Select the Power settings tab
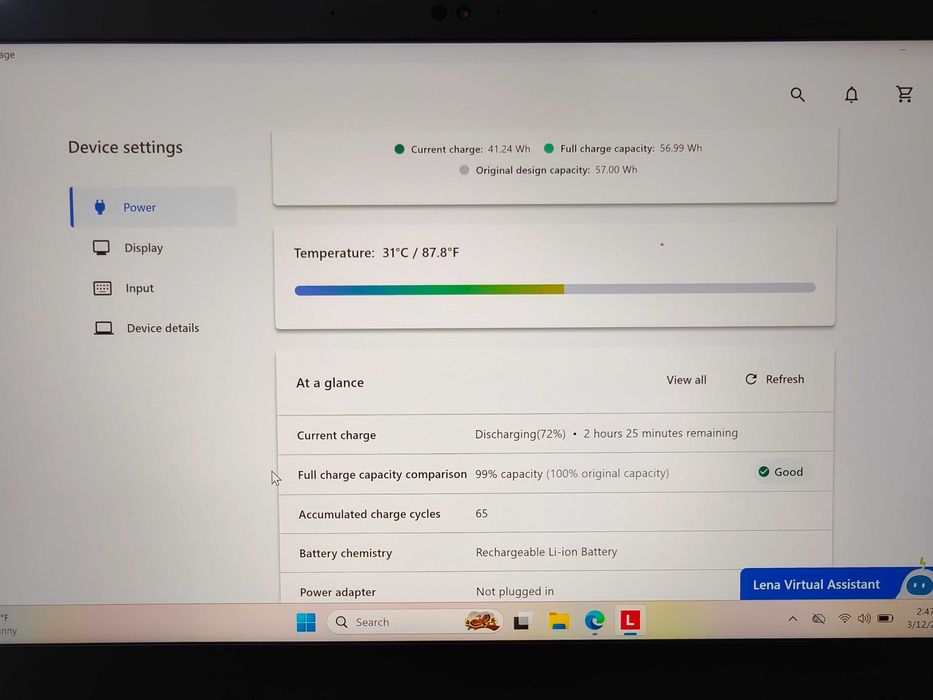 click(154, 207)
